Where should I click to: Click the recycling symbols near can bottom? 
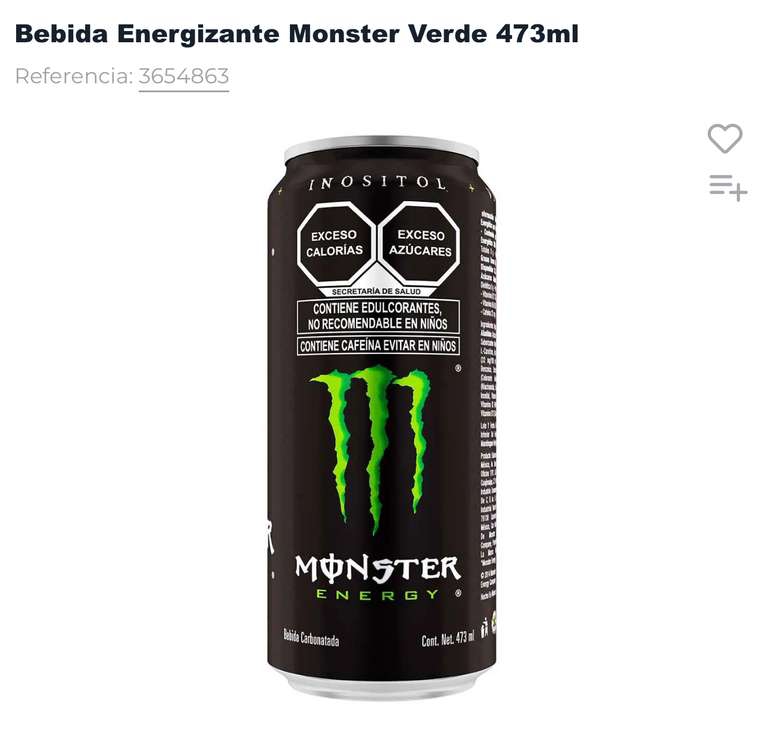[488, 627]
